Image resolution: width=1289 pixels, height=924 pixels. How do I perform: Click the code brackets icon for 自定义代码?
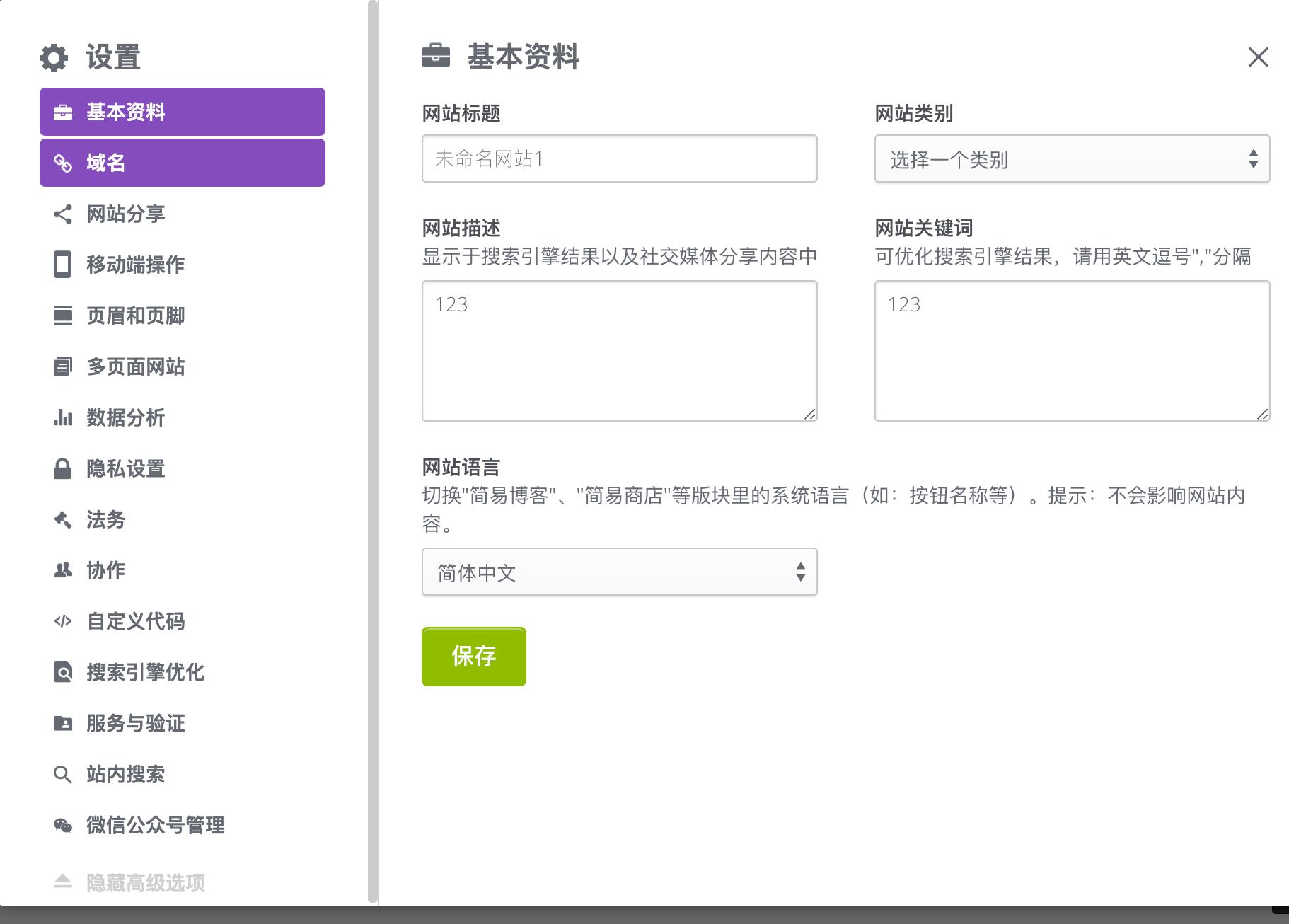click(x=63, y=621)
